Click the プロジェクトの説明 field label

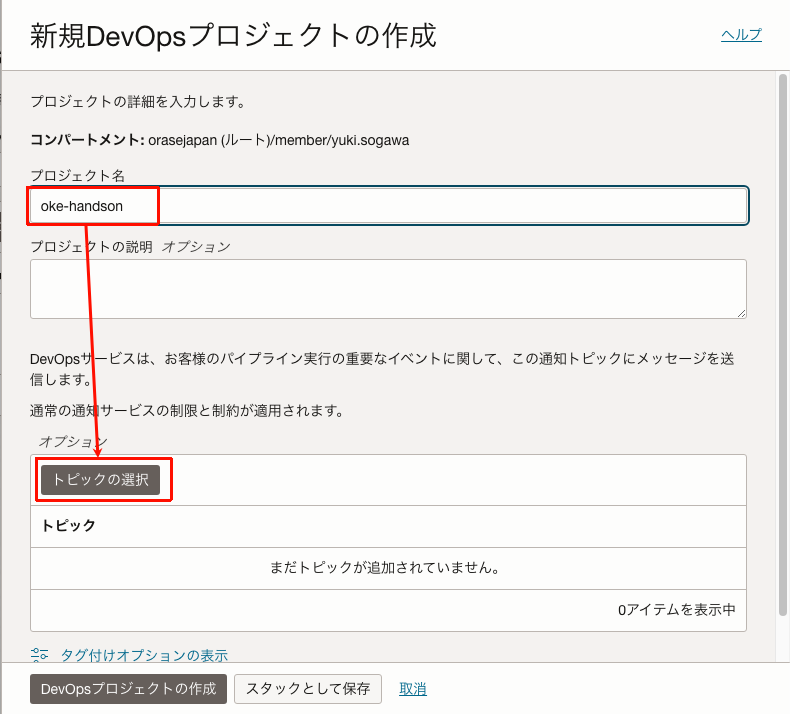pyautogui.click(x=91, y=246)
